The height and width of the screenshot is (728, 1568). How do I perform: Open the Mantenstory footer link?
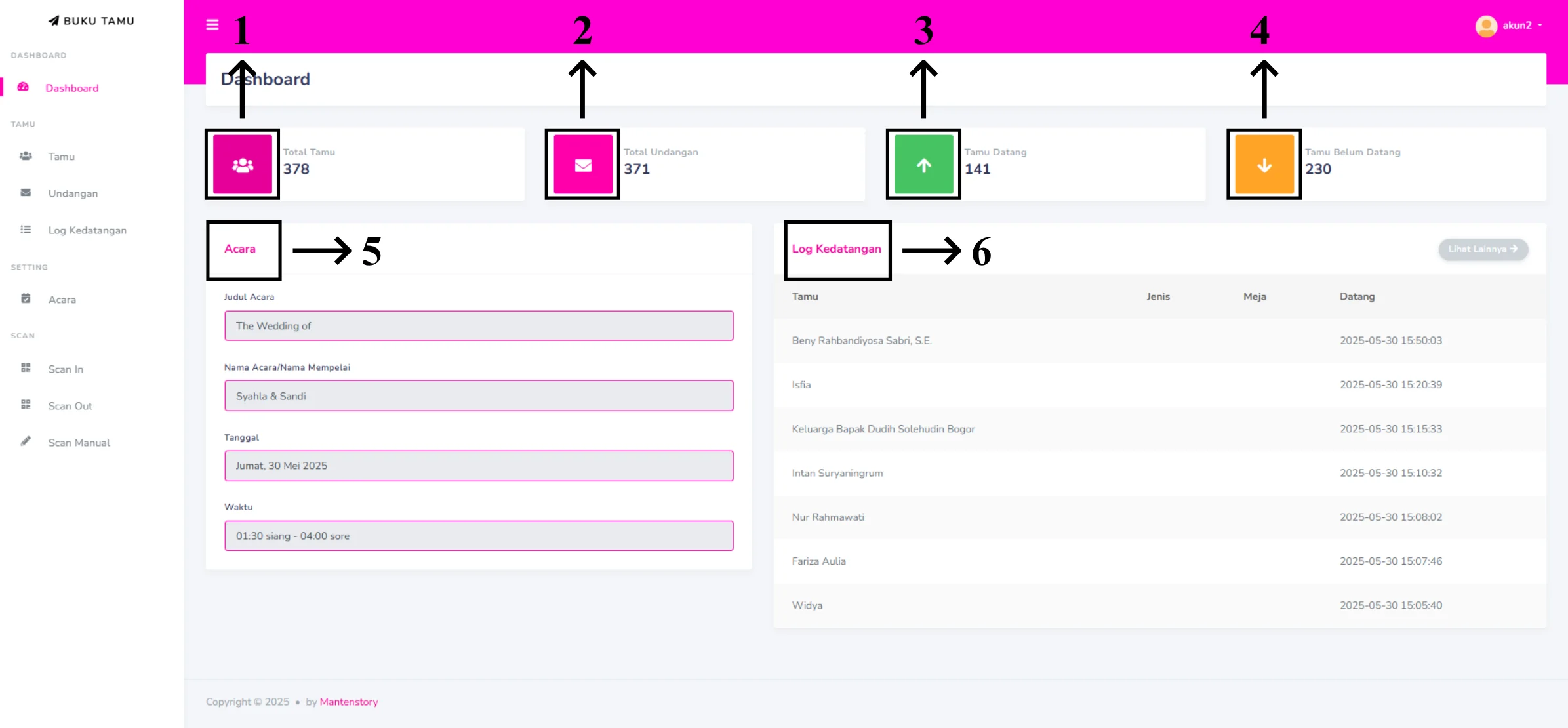348,702
